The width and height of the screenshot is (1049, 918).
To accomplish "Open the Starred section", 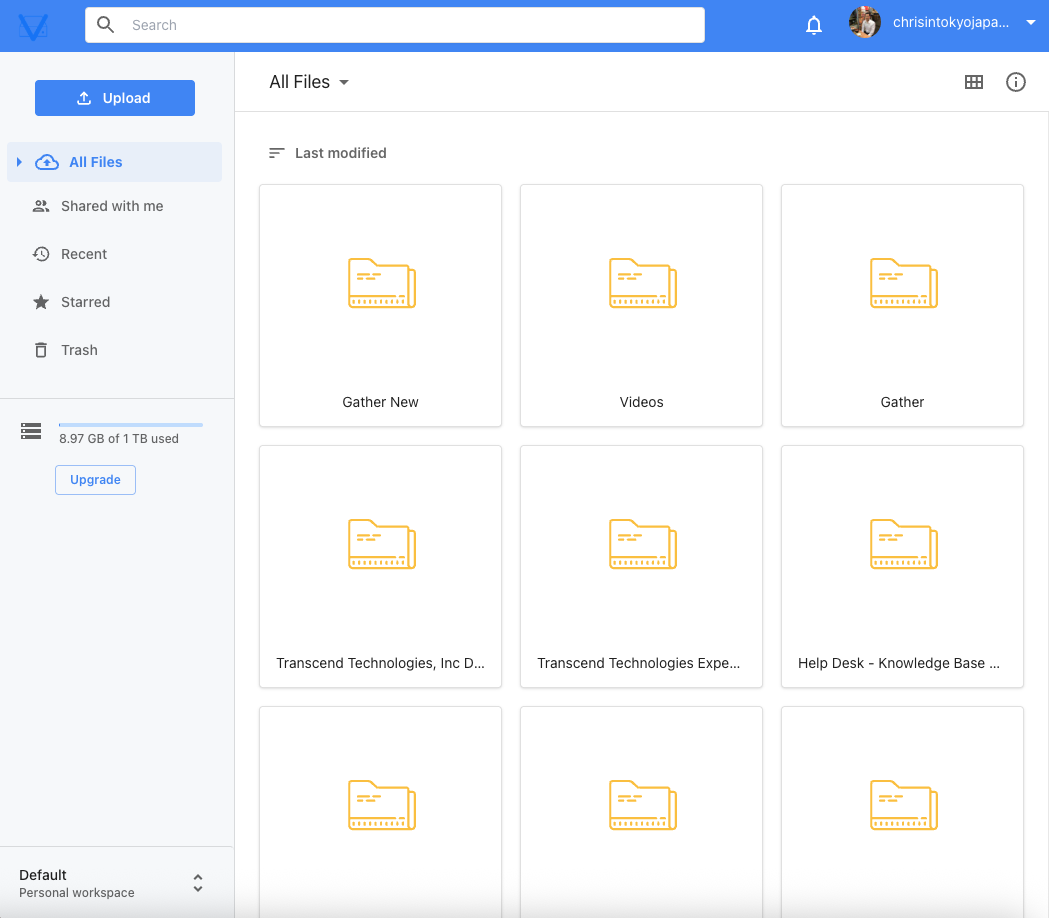I will (x=85, y=302).
